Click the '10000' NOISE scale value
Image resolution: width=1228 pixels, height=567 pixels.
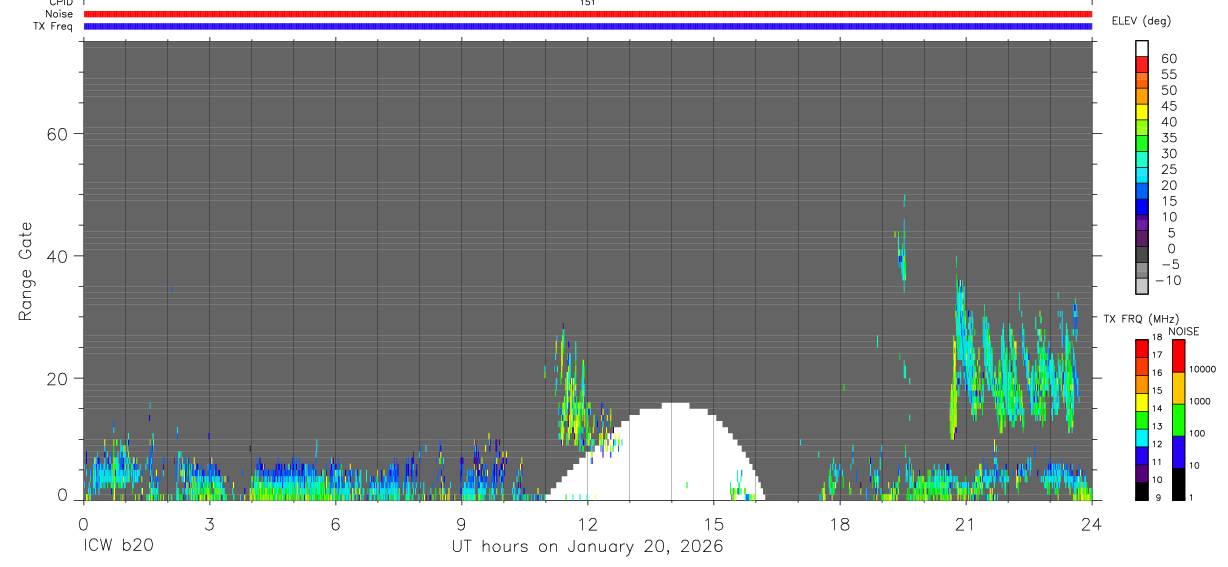click(x=1204, y=370)
